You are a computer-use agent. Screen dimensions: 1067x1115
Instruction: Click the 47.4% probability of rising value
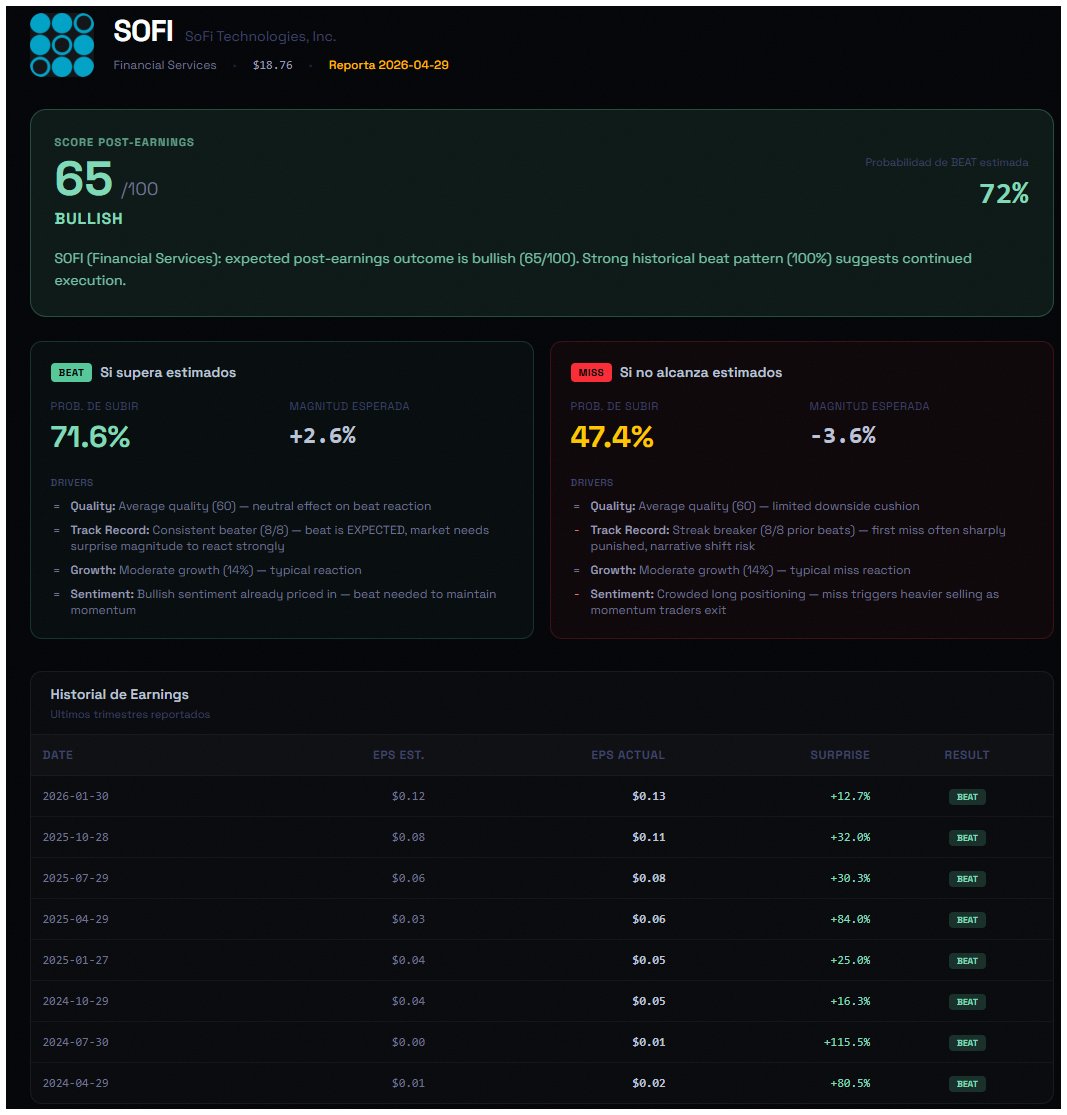pos(612,437)
